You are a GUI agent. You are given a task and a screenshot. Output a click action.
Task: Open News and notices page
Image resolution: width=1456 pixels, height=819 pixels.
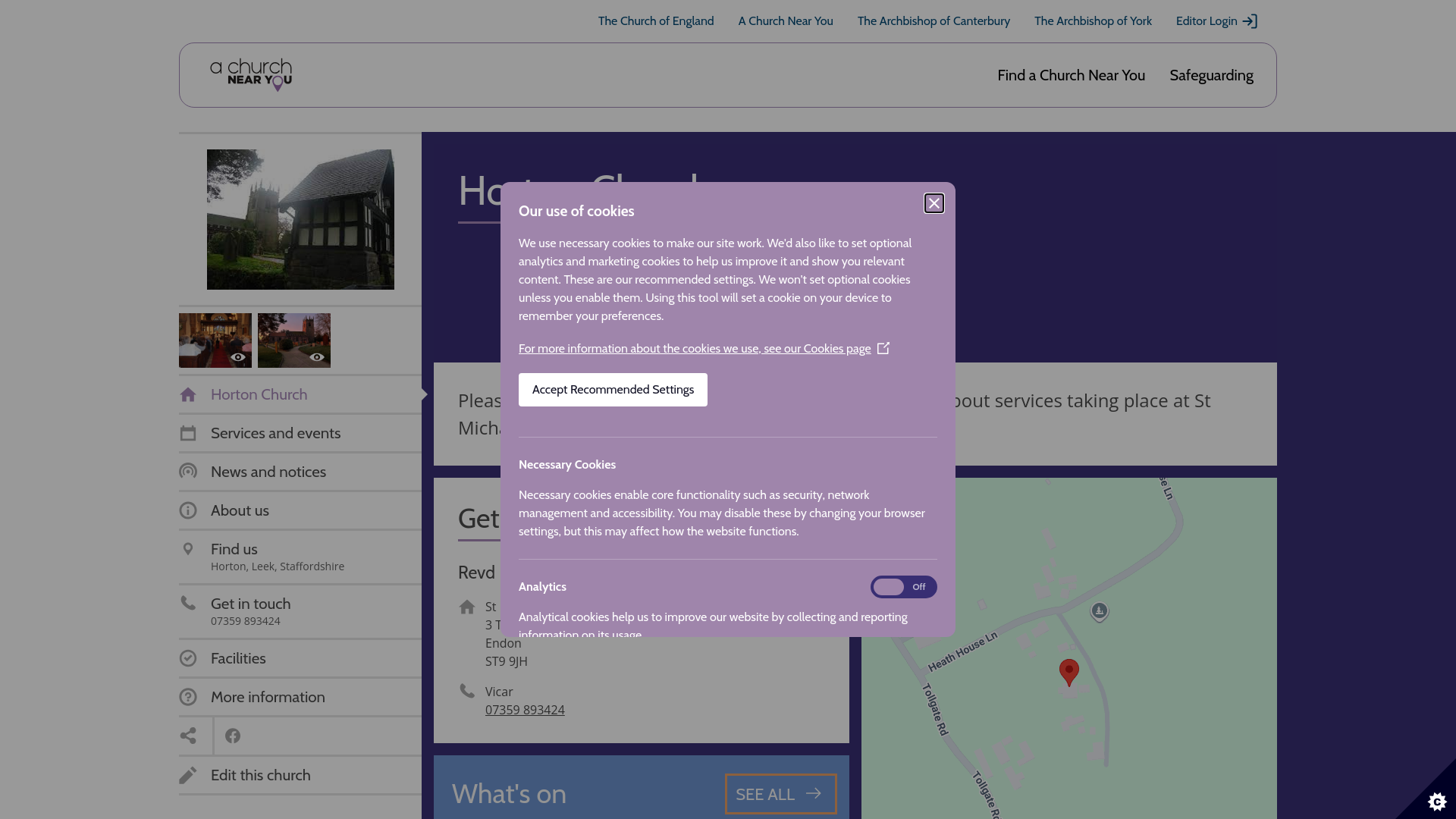coord(300,472)
